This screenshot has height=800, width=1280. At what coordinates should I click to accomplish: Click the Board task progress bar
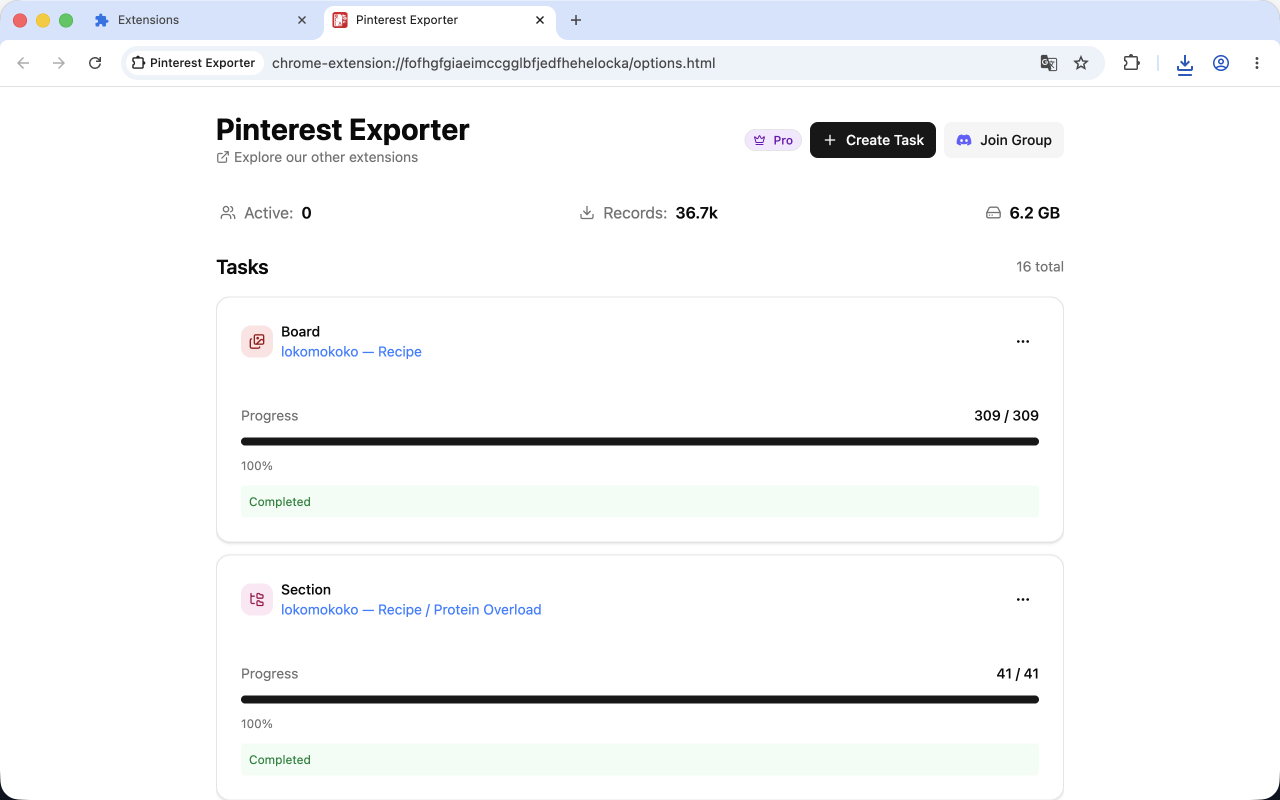(x=640, y=441)
